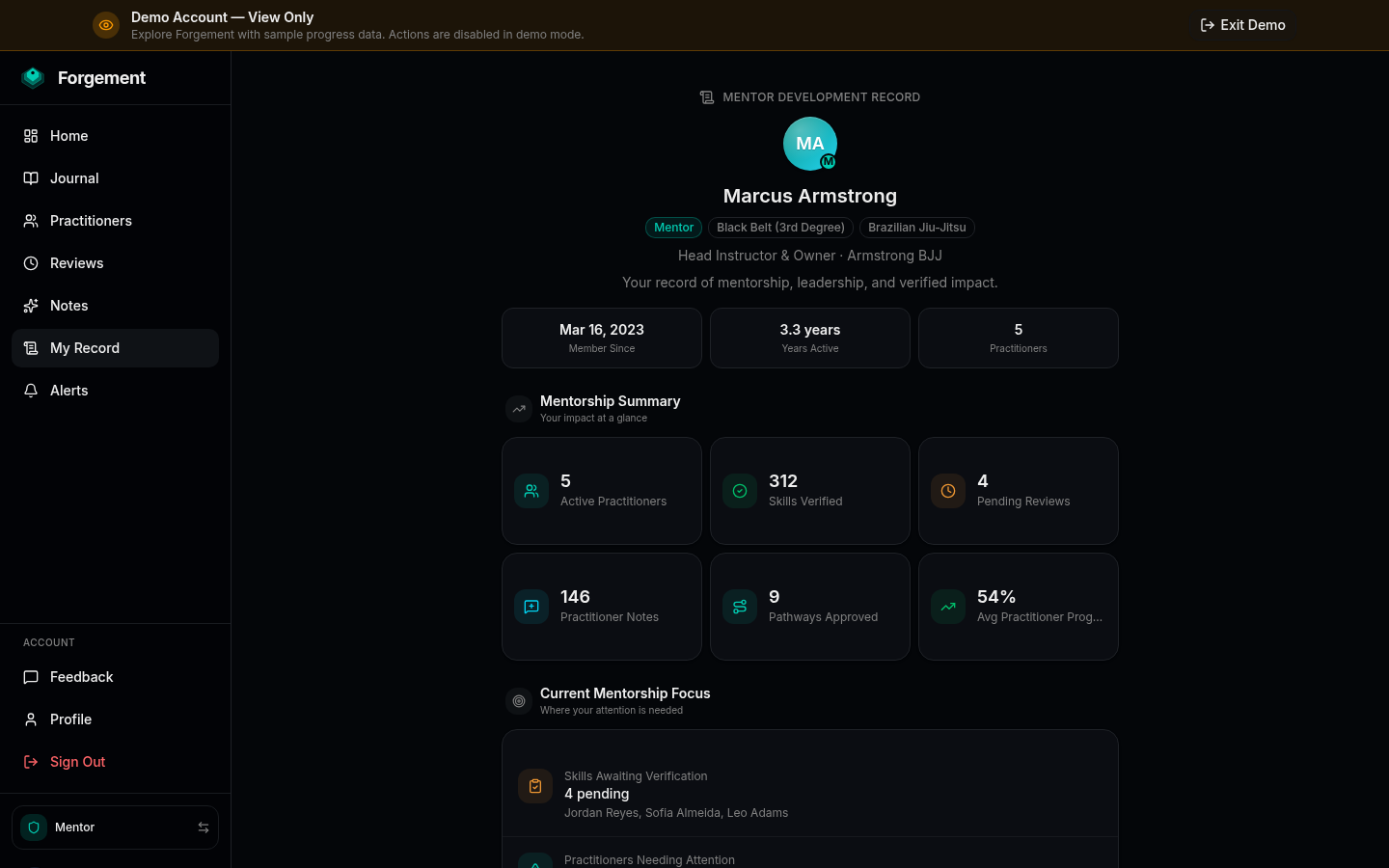1389x868 pixels.
Task: Click the 4 pending text
Action: coord(596,794)
